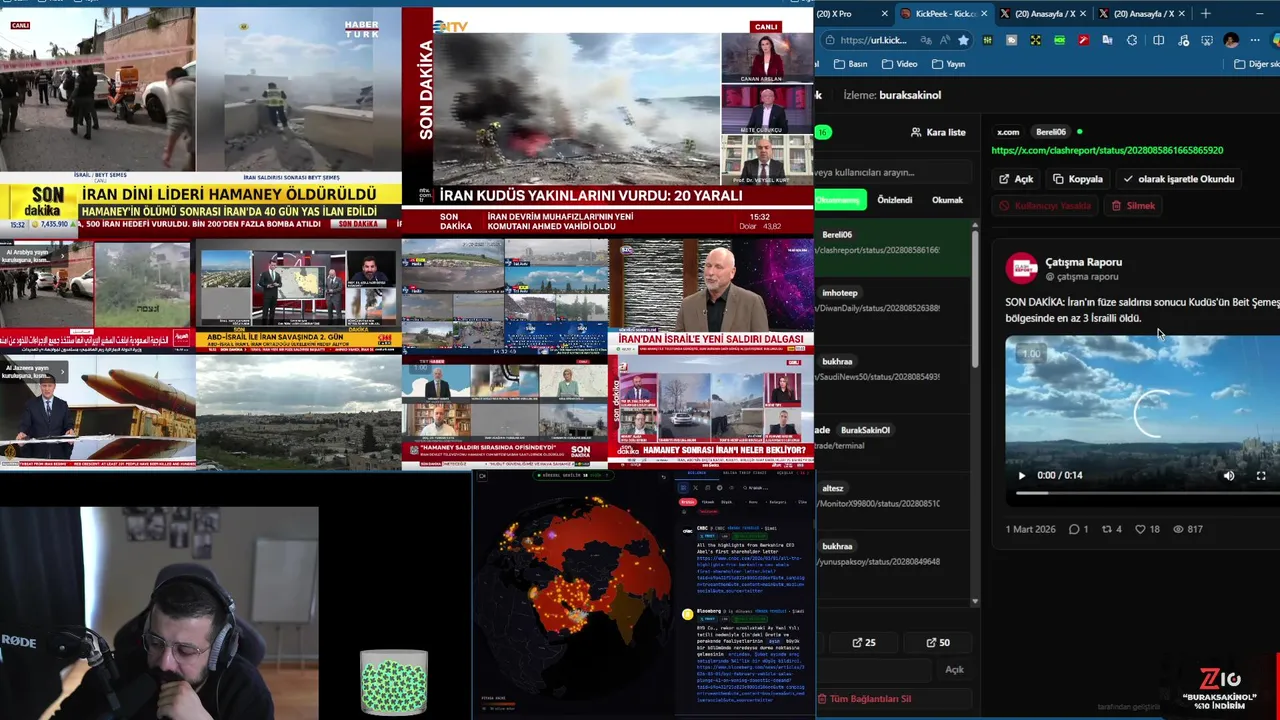This screenshot has width=1280, height=720.
Task: Click the NTV live stream tile
Action: [x=608, y=120]
